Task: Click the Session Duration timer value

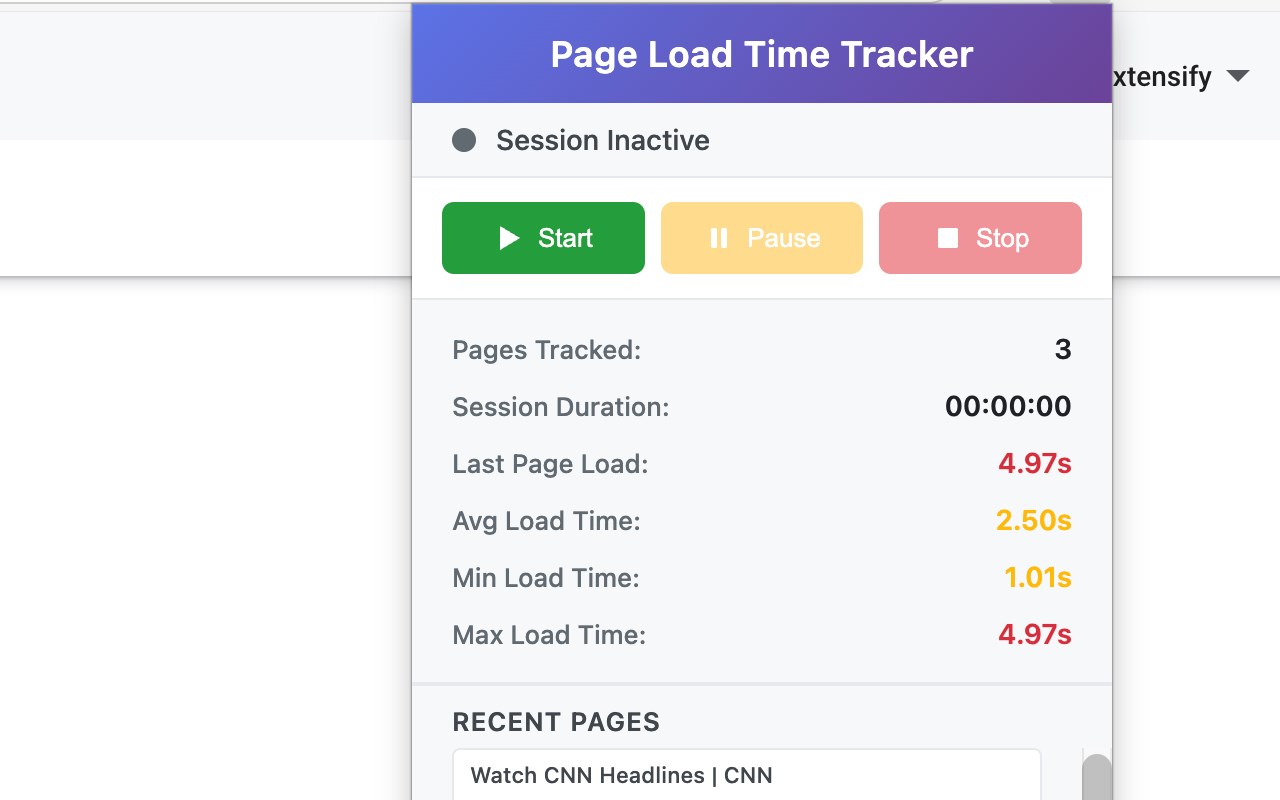Action: (1007, 406)
